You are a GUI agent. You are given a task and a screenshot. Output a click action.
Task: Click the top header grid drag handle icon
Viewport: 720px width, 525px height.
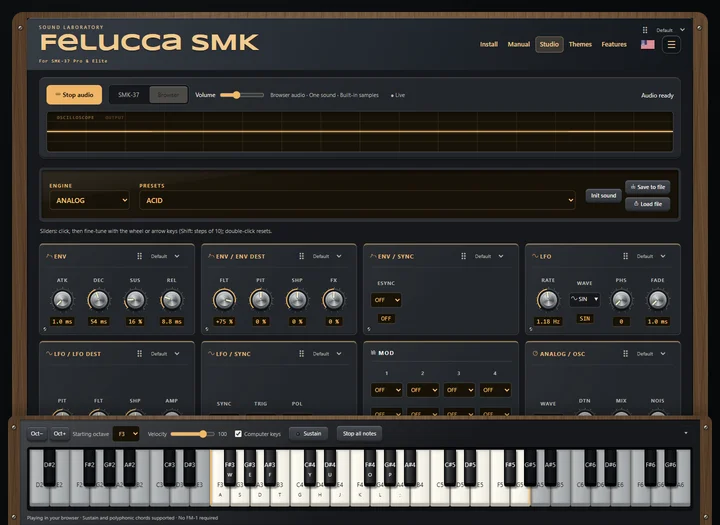pyautogui.click(x=645, y=30)
